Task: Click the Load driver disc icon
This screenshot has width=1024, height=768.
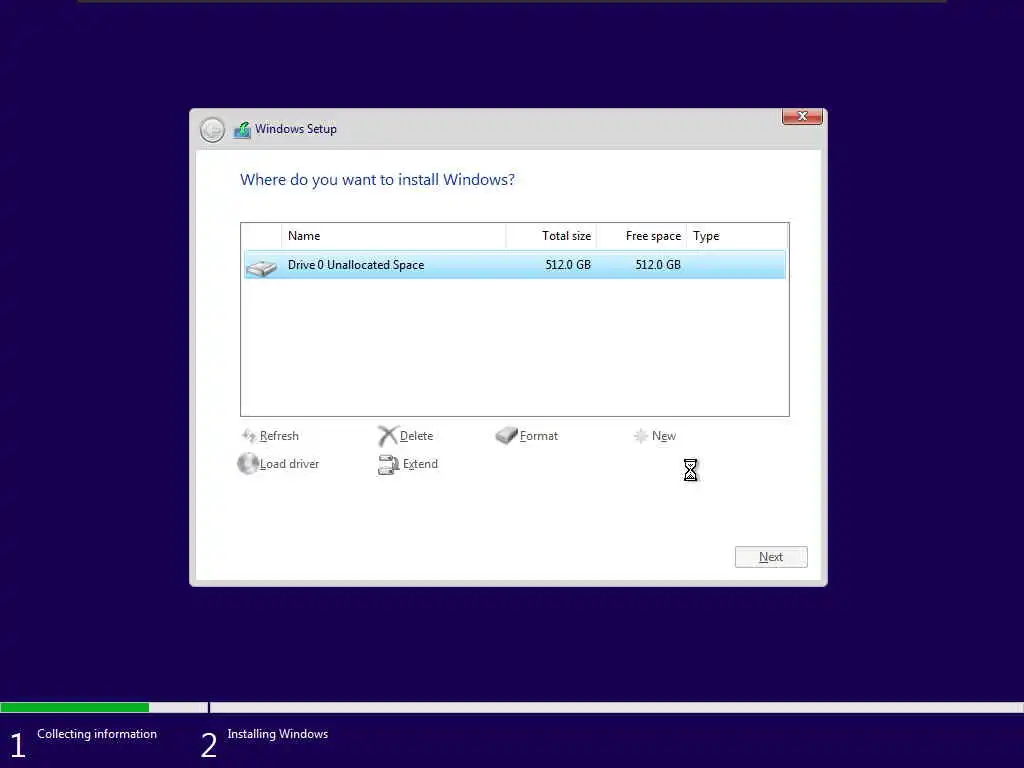Action: coord(248,464)
